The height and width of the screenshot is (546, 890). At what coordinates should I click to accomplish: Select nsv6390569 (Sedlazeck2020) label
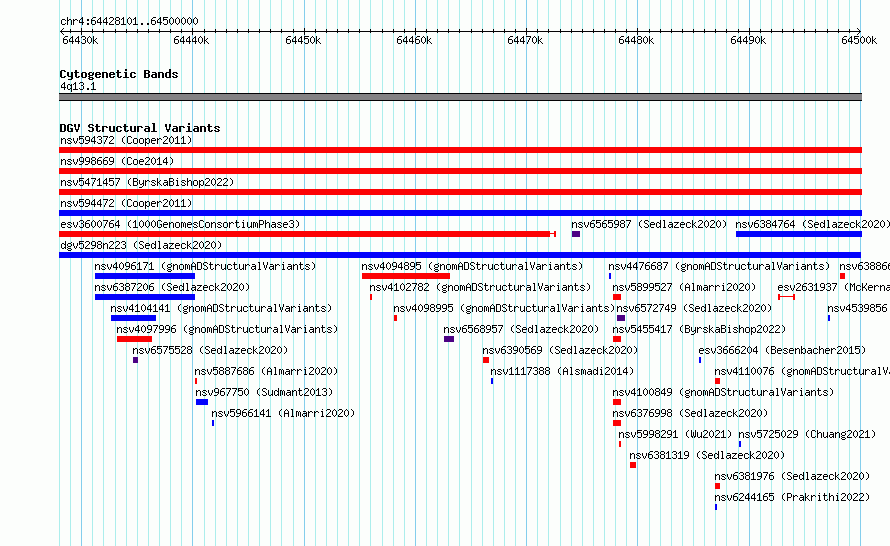[560, 350]
